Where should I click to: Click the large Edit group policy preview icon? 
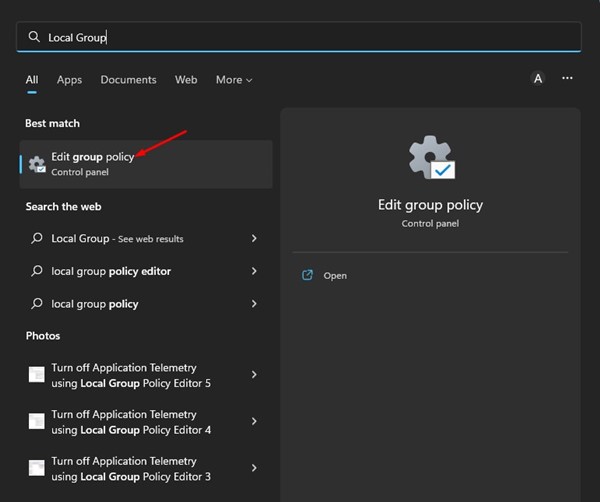click(x=431, y=159)
